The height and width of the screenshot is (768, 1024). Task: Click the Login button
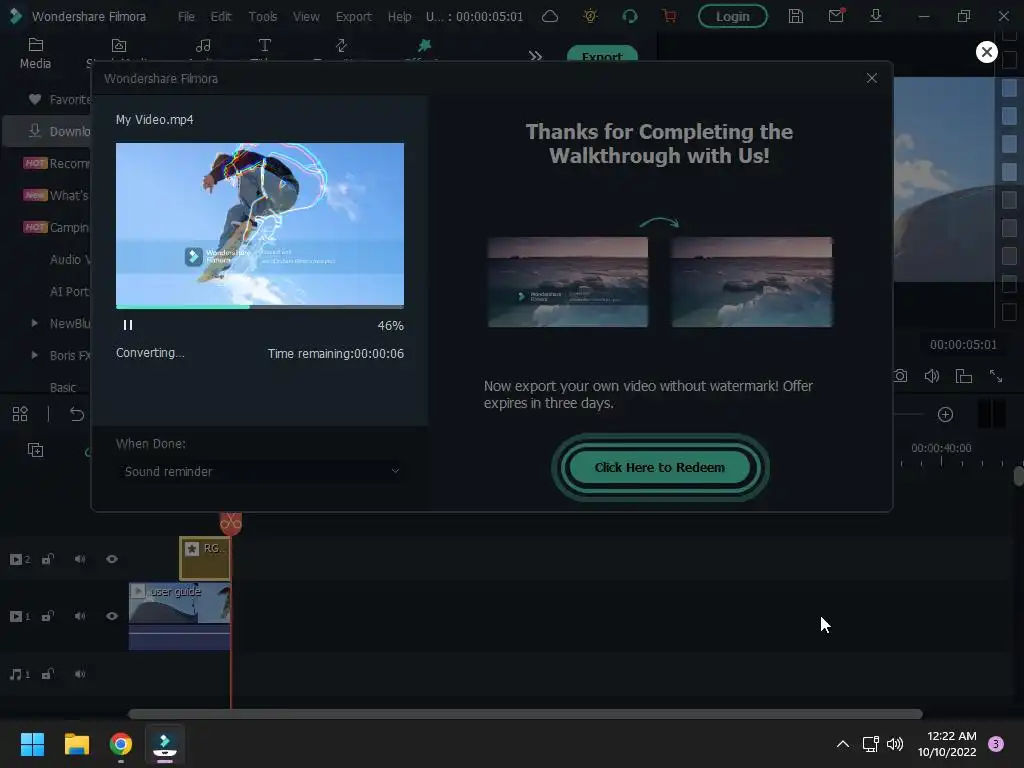pyautogui.click(x=733, y=16)
